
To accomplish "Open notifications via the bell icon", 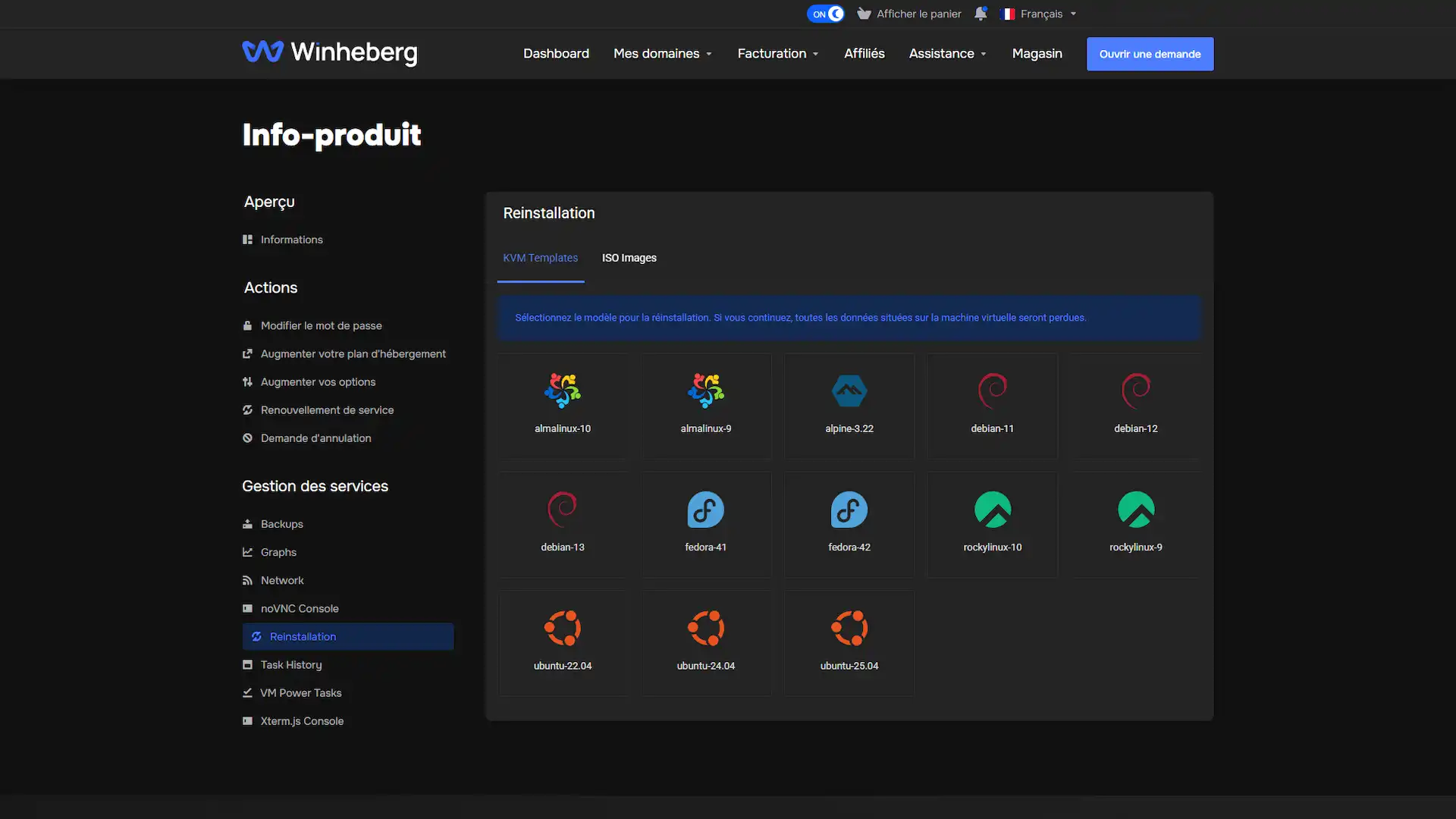I will (x=981, y=14).
